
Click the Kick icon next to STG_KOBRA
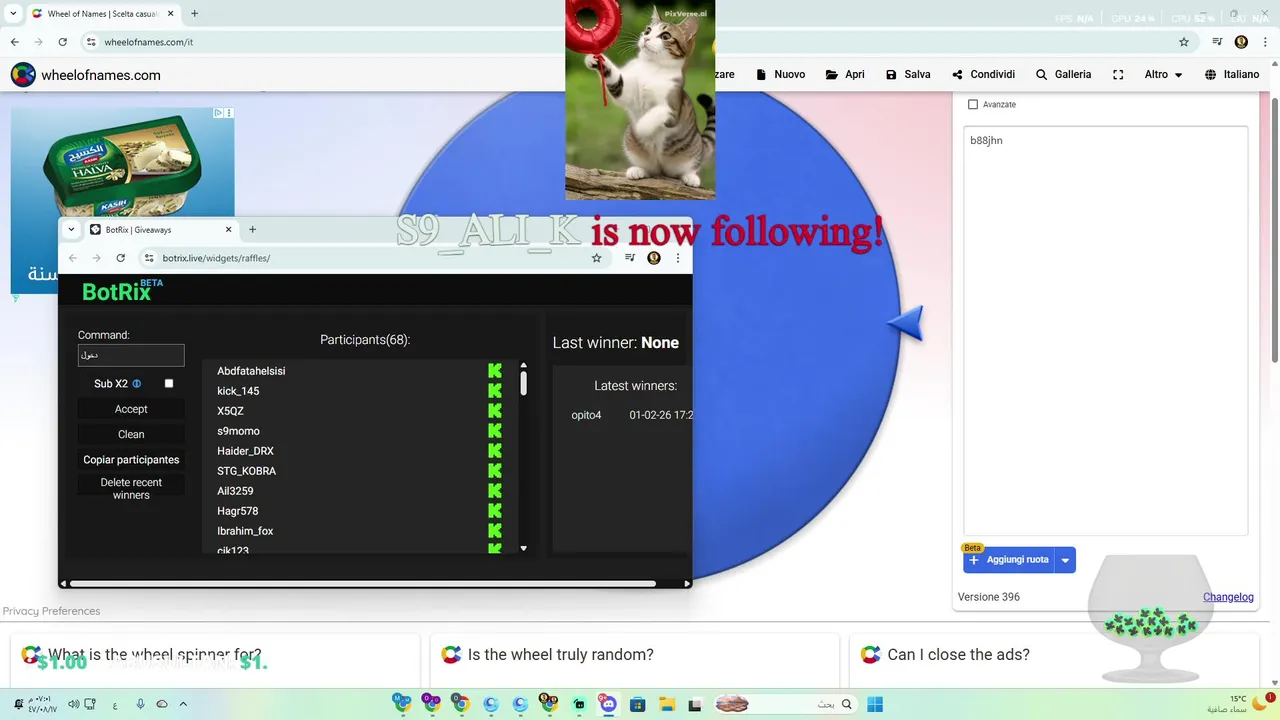pos(495,471)
